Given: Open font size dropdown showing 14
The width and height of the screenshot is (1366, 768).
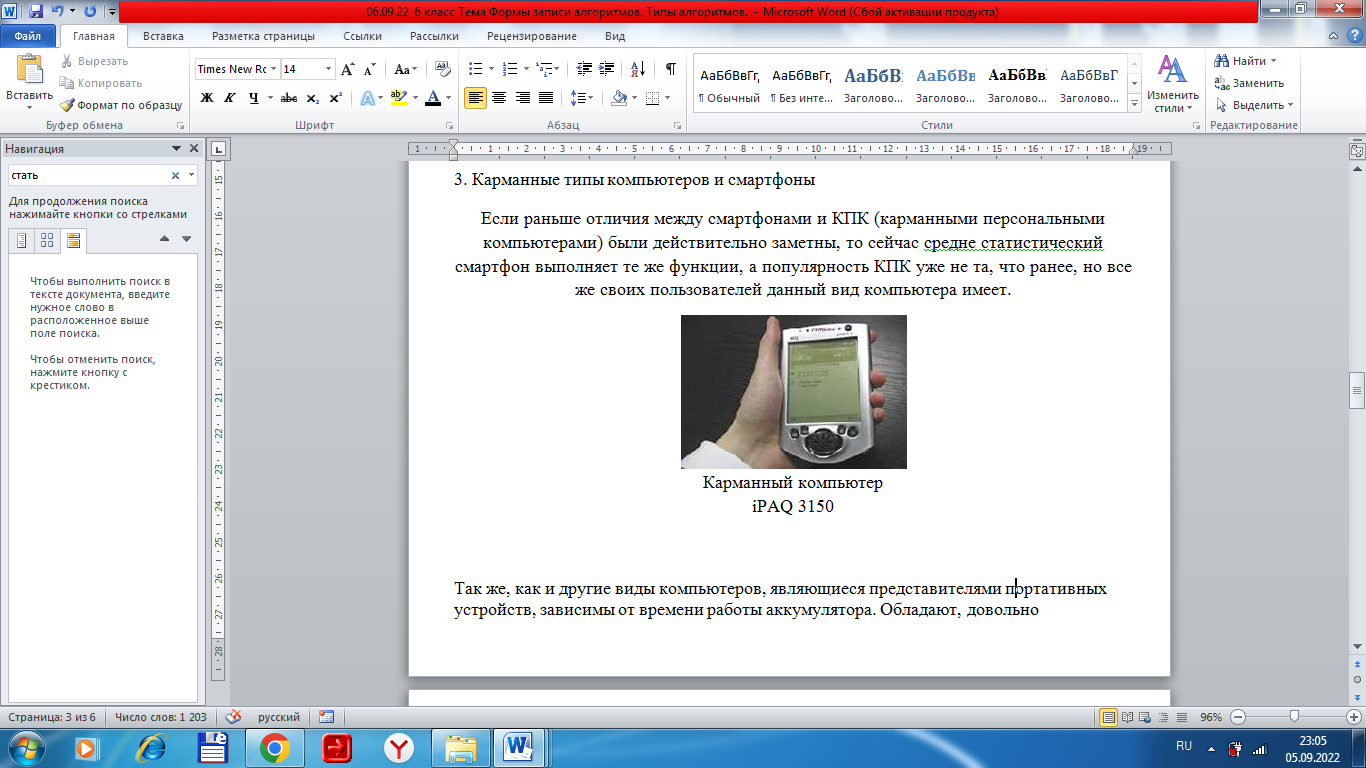Looking at the screenshot, I should click(x=329, y=69).
